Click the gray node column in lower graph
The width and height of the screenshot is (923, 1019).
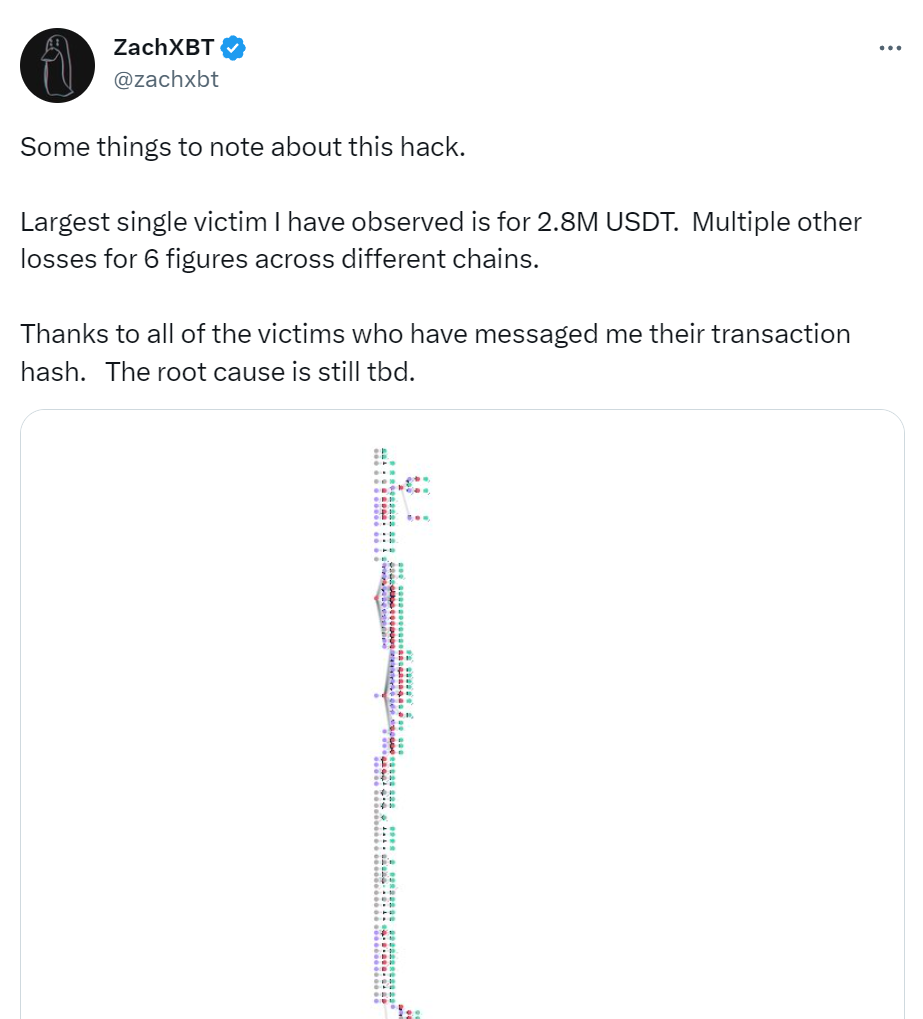(x=376, y=864)
